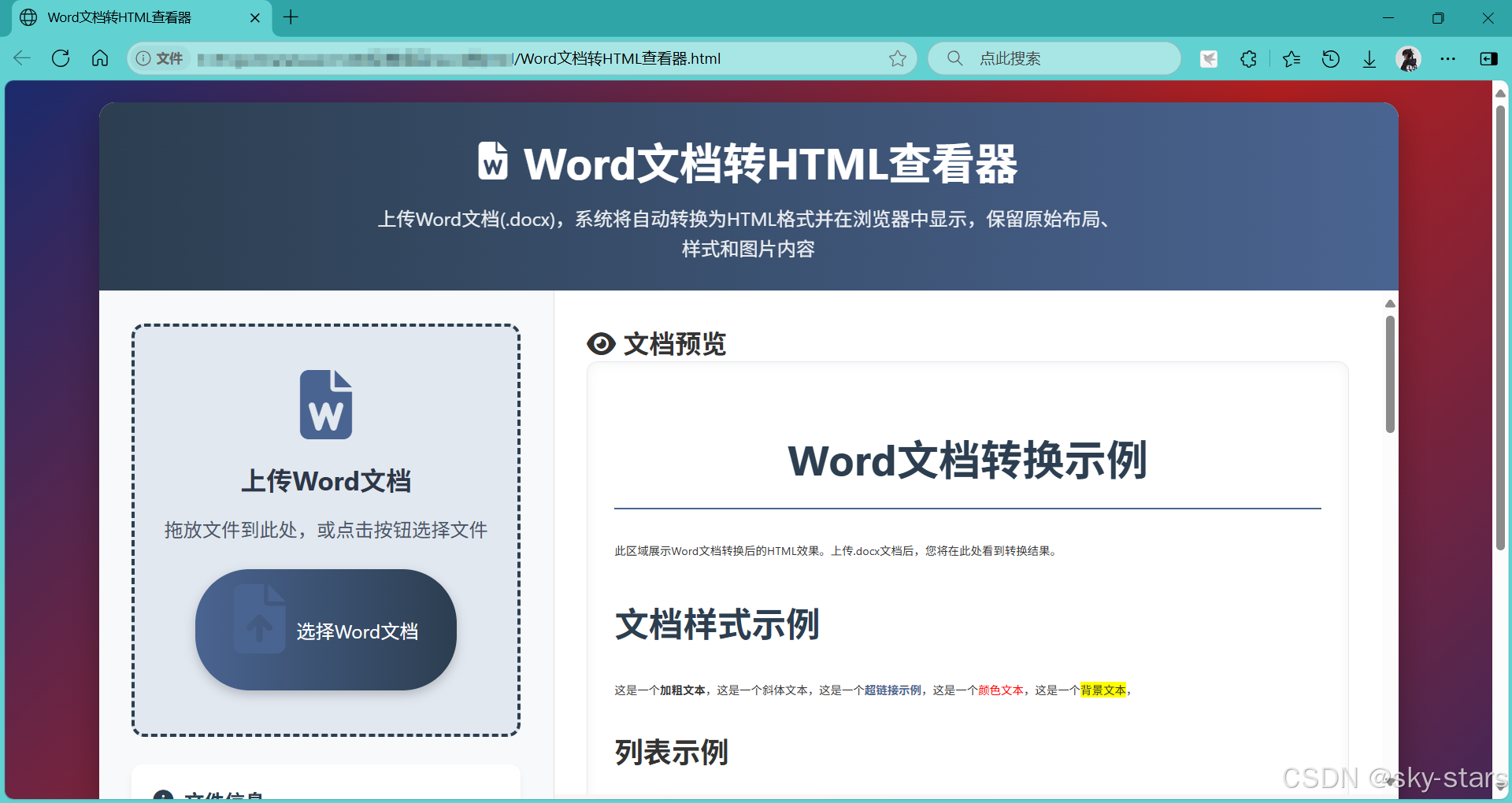This screenshot has width=1512, height=803.
Task: Click the 选择Word文档 upload button
Action: [326, 630]
